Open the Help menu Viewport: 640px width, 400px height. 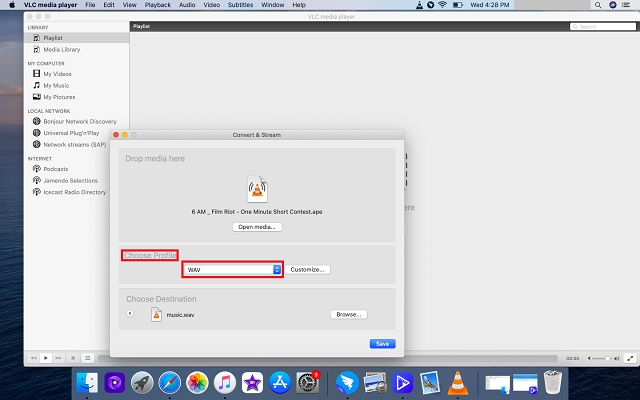pyautogui.click(x=299, y=5)
